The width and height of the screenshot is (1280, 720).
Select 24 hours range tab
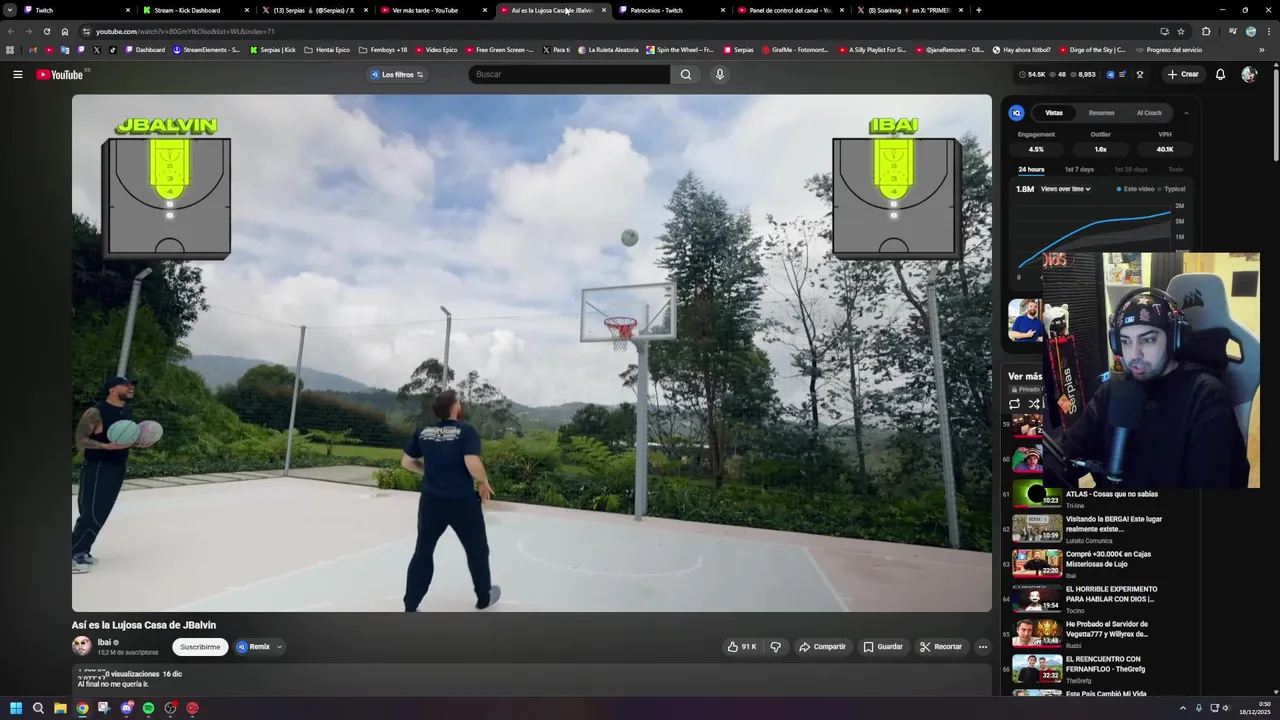tap(1031, 170)
